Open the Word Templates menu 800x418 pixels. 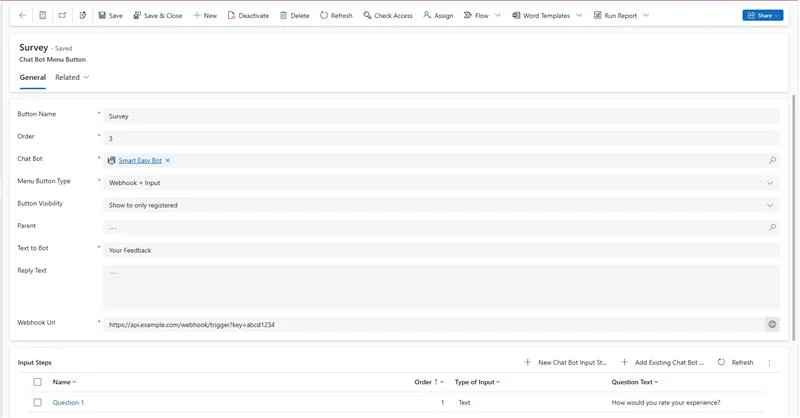[546, 15]
